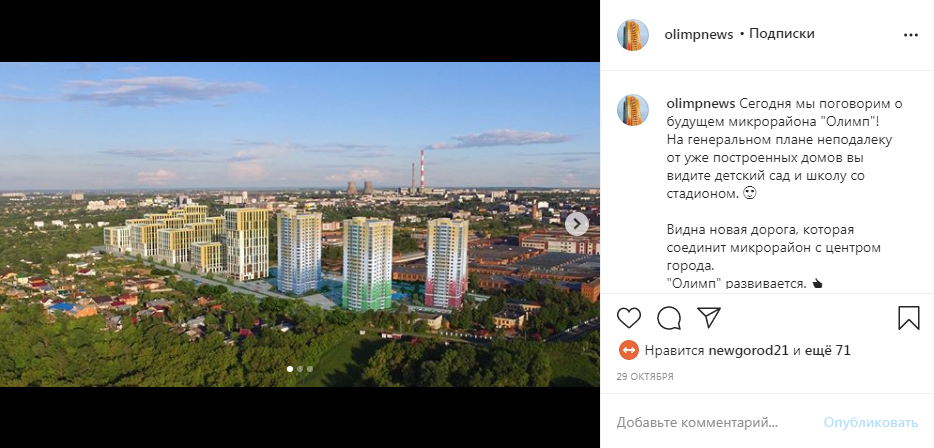Save post with the bookmark icon
This screenshot has width=934, height=448.
click(909, 318)
